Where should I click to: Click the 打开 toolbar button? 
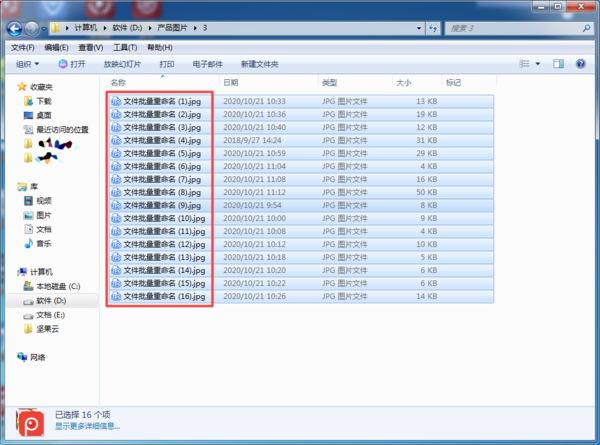pyautogui.click(x=72, y=64)
